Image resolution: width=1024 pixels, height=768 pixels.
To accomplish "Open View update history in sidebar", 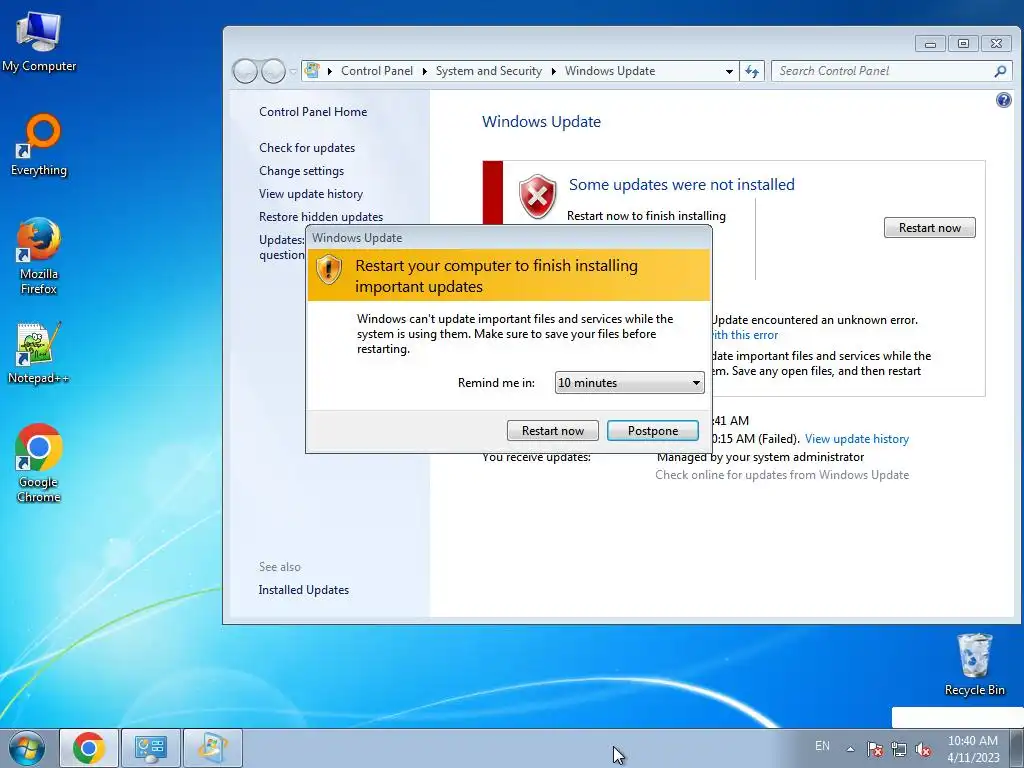I will [311, 194].
